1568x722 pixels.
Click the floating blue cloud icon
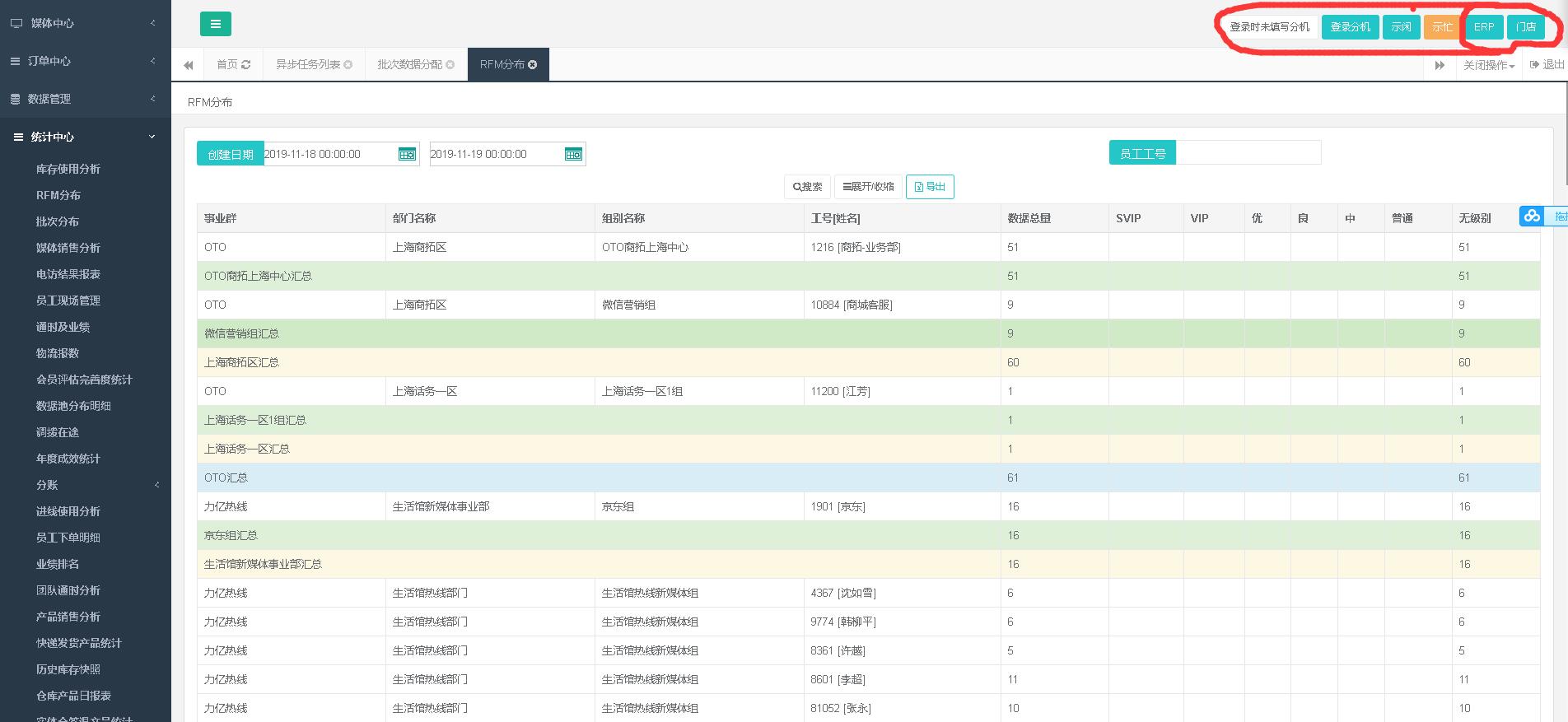pos(1532,217)
